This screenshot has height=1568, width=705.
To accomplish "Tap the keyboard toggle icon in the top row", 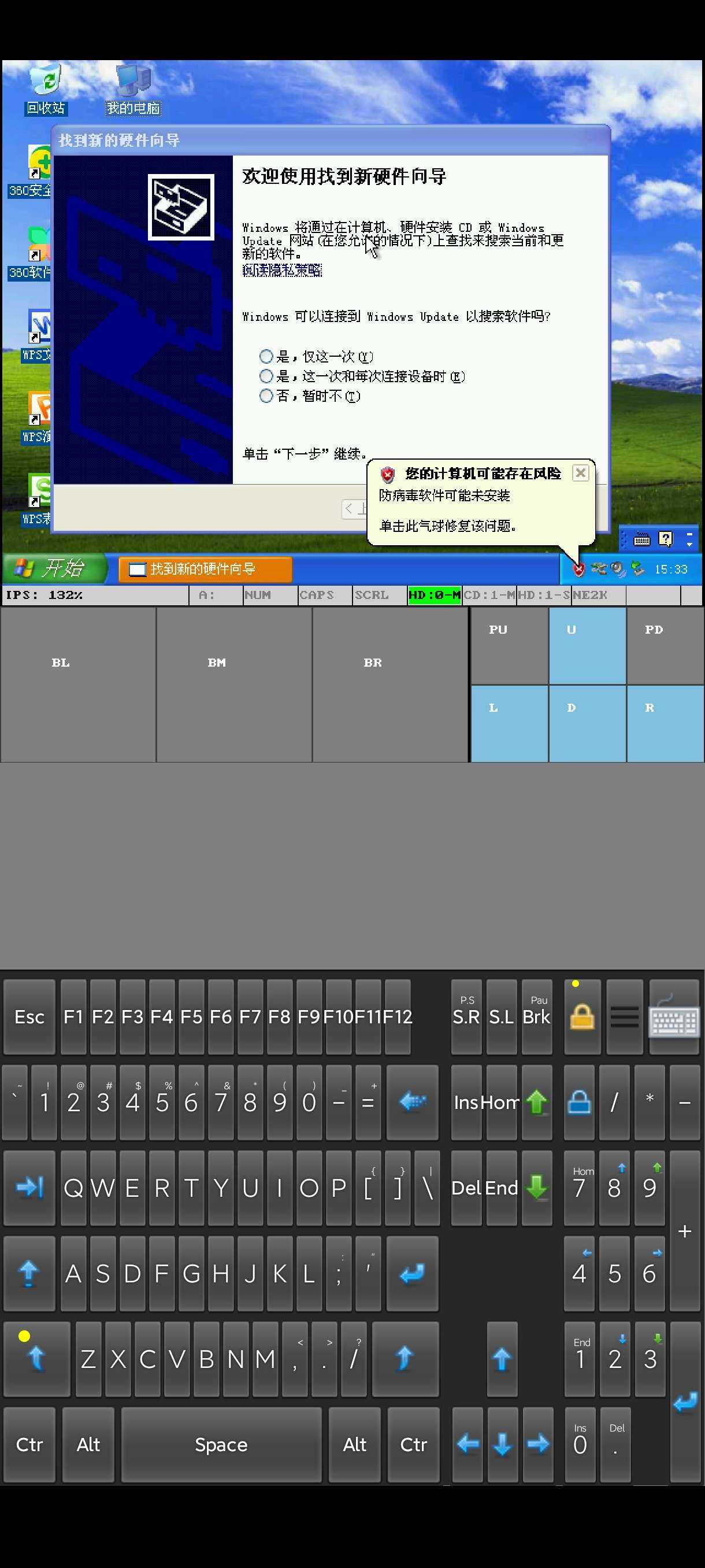I will point(673,1016).
